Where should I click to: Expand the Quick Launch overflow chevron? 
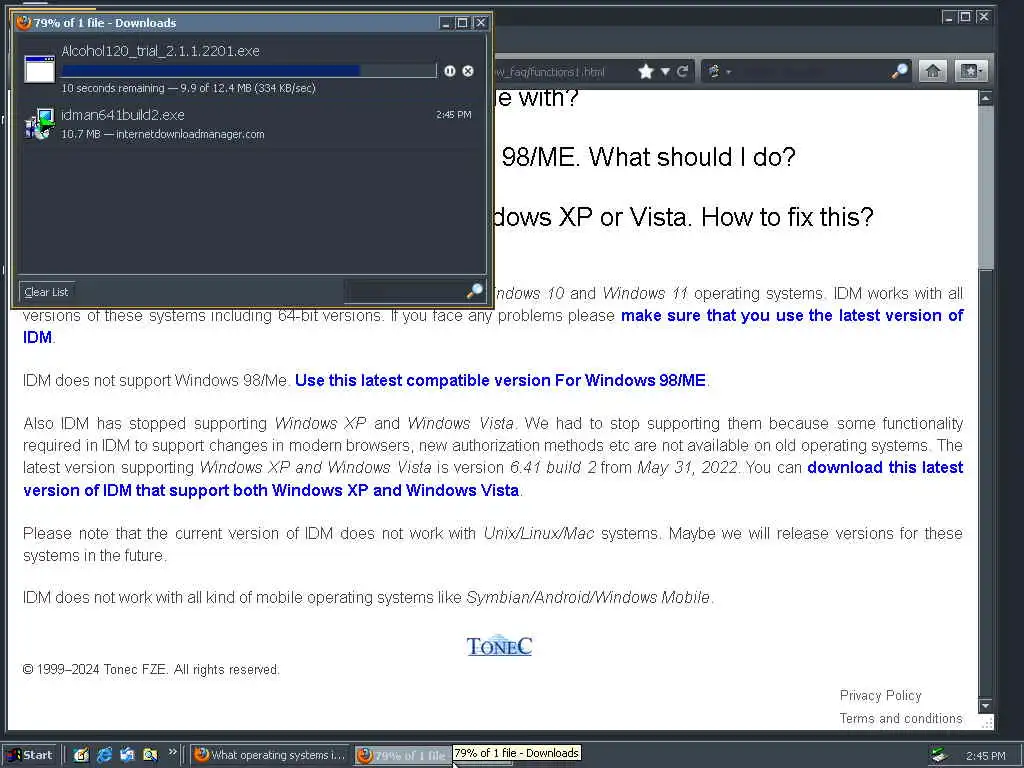tap(172, 752)
